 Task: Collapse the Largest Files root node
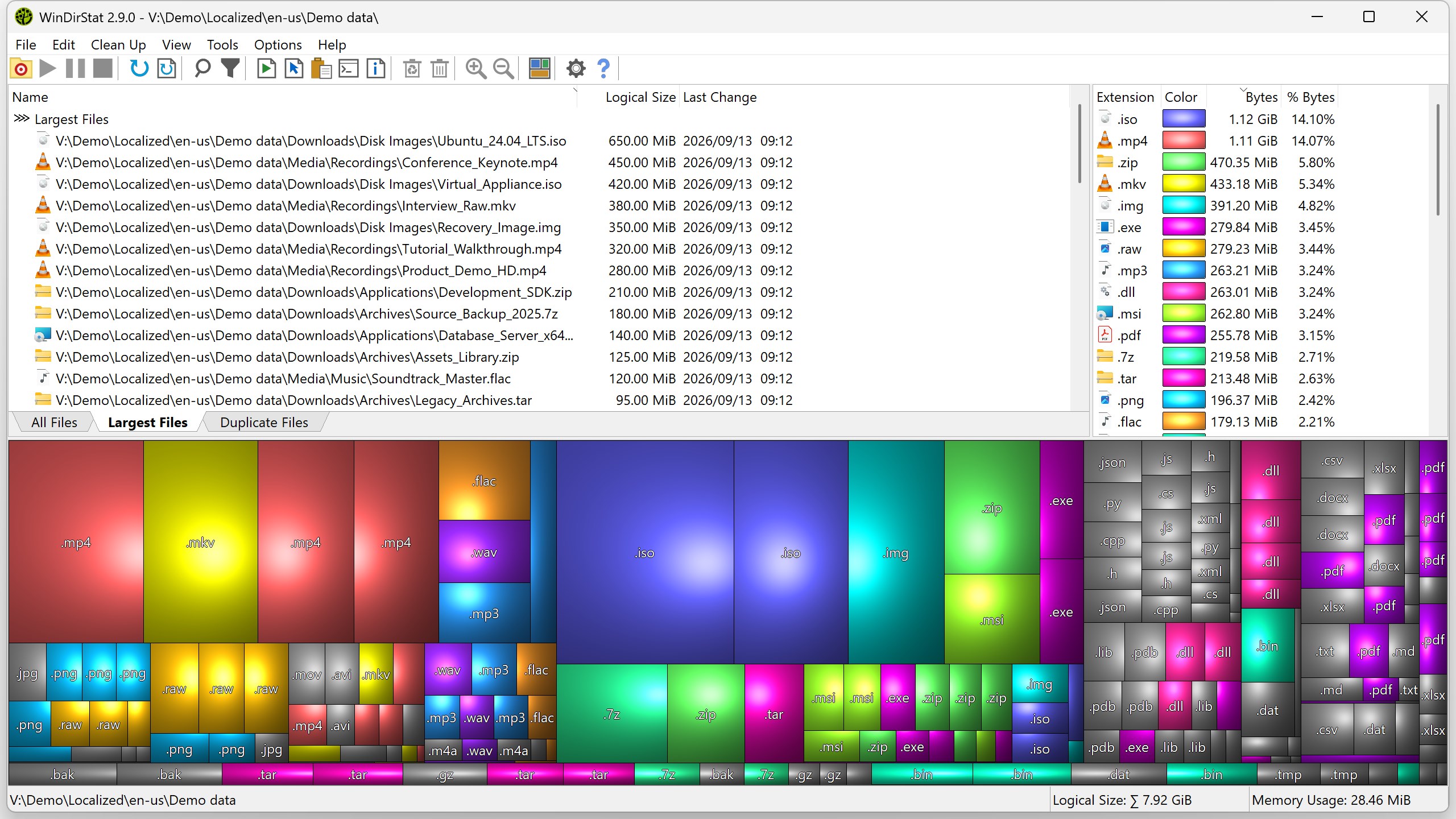[x=21, y=119]
